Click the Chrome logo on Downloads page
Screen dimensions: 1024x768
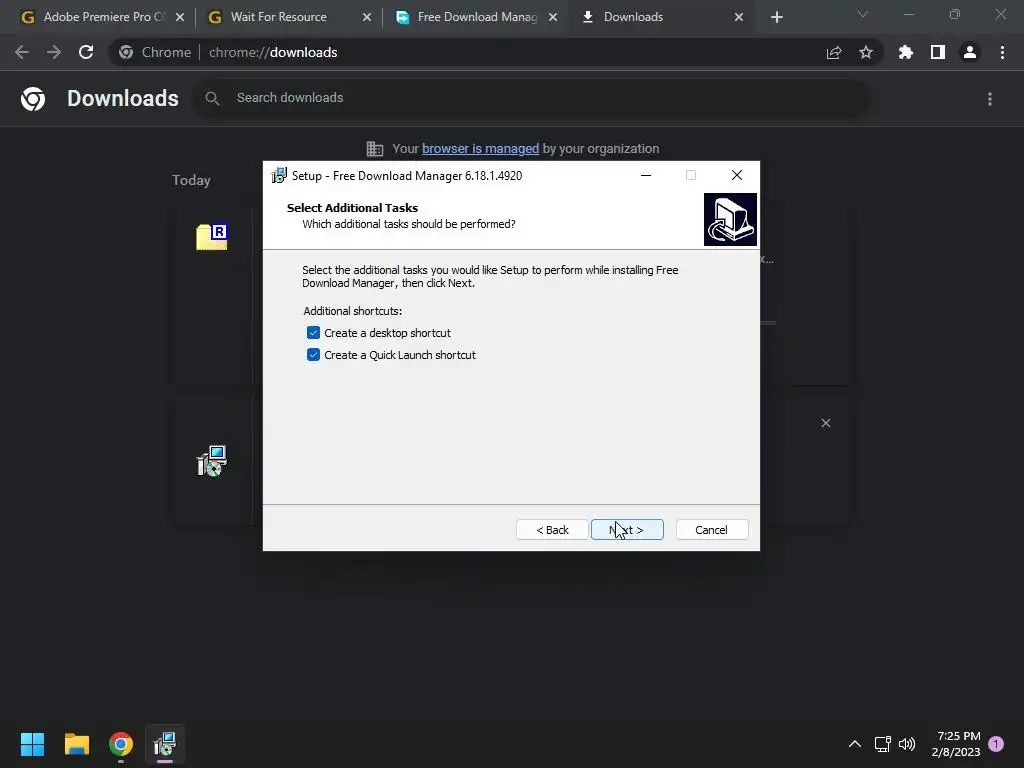pyautogui.click(x=33, y=99)
